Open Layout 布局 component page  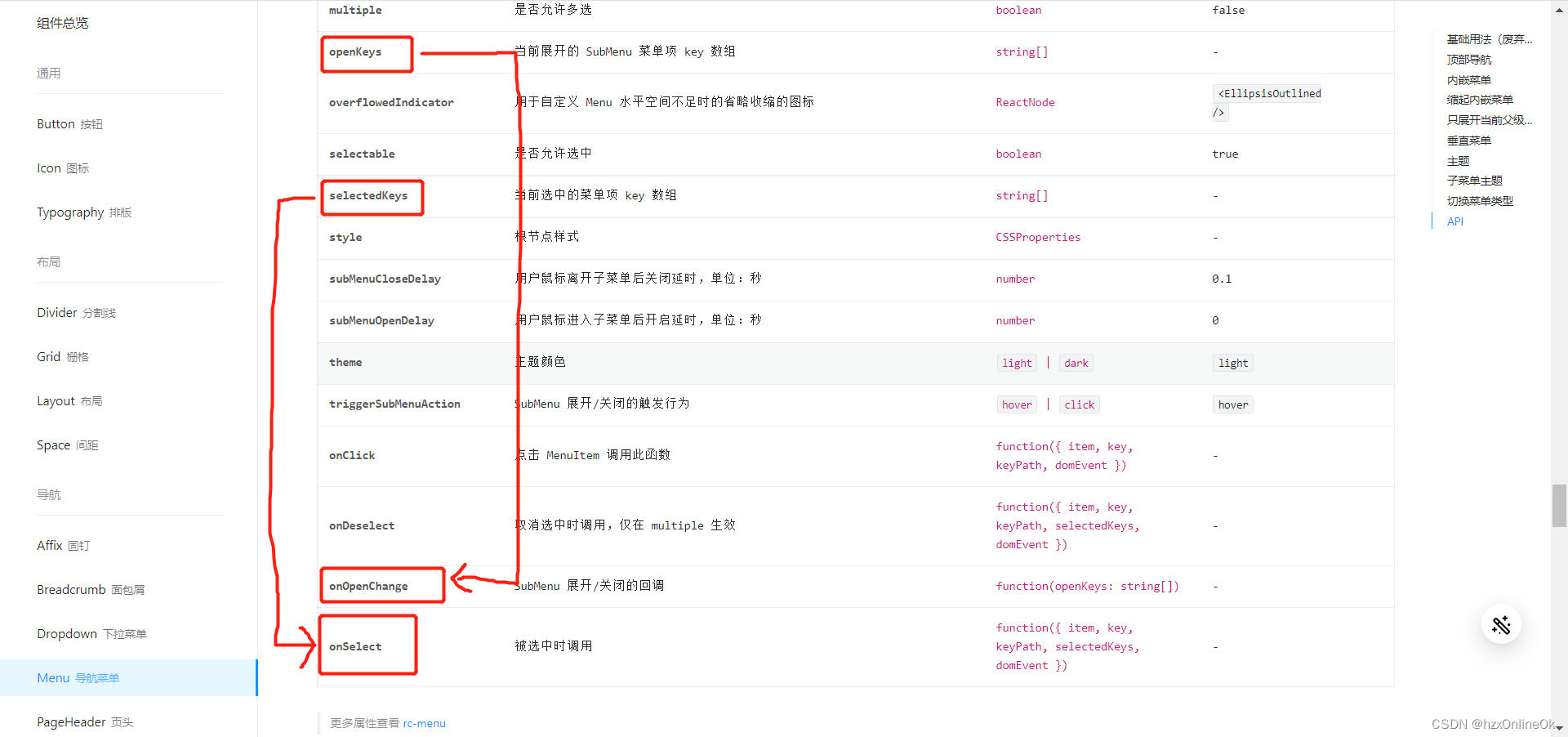click(69, 401)
